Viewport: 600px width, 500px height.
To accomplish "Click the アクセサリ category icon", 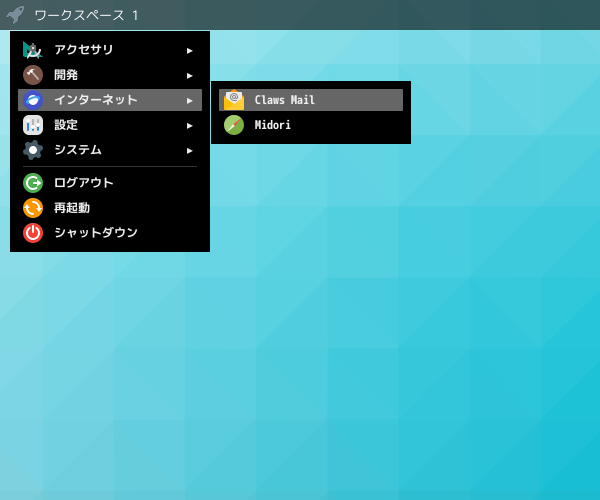I will tap(33, 50).
